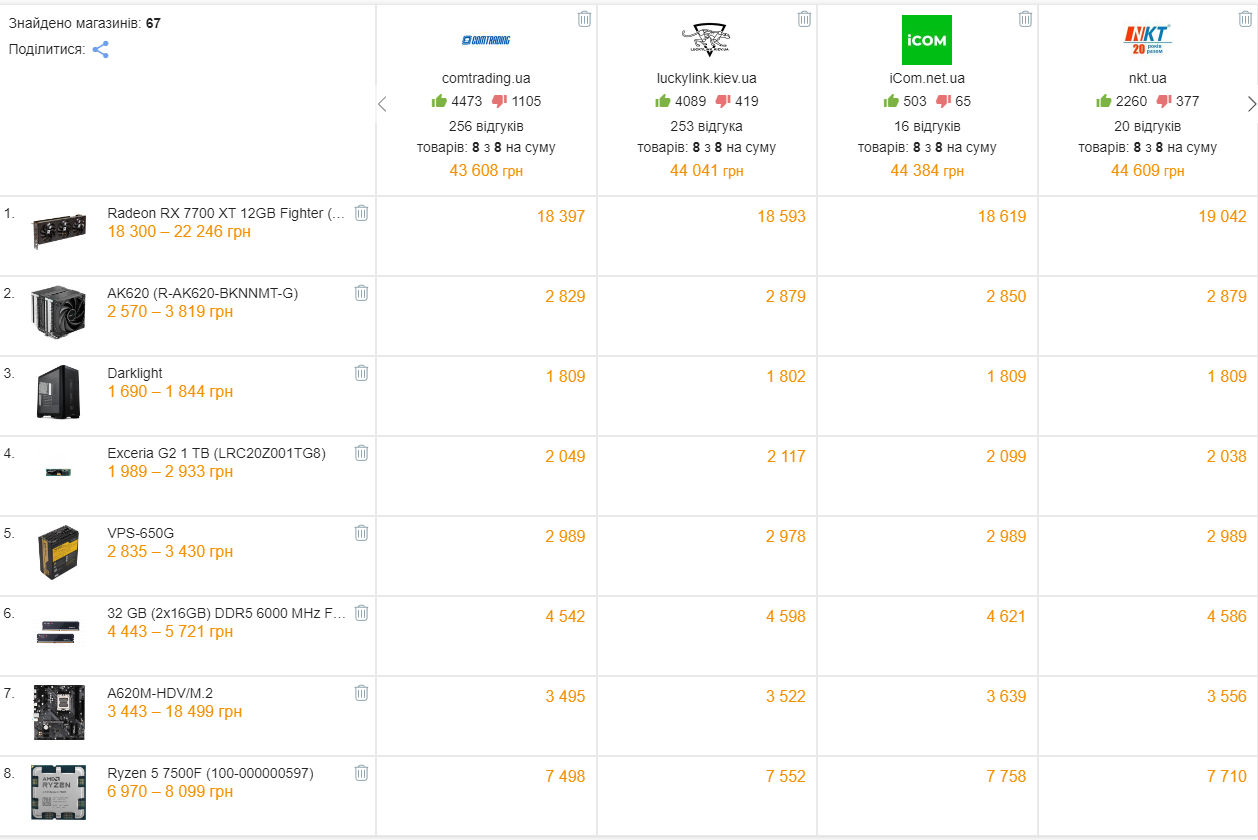Click nkt.ua price 19 042 for Radeon
Screen dimensions: 1258x840
coord(1222,216)
